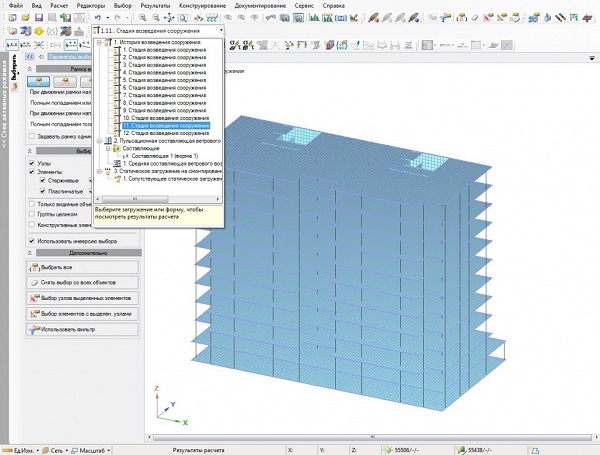This screenshot has width=600, height=455.
Task: Click Выбор элементов с выделен. узлами button
Action: 82,314
